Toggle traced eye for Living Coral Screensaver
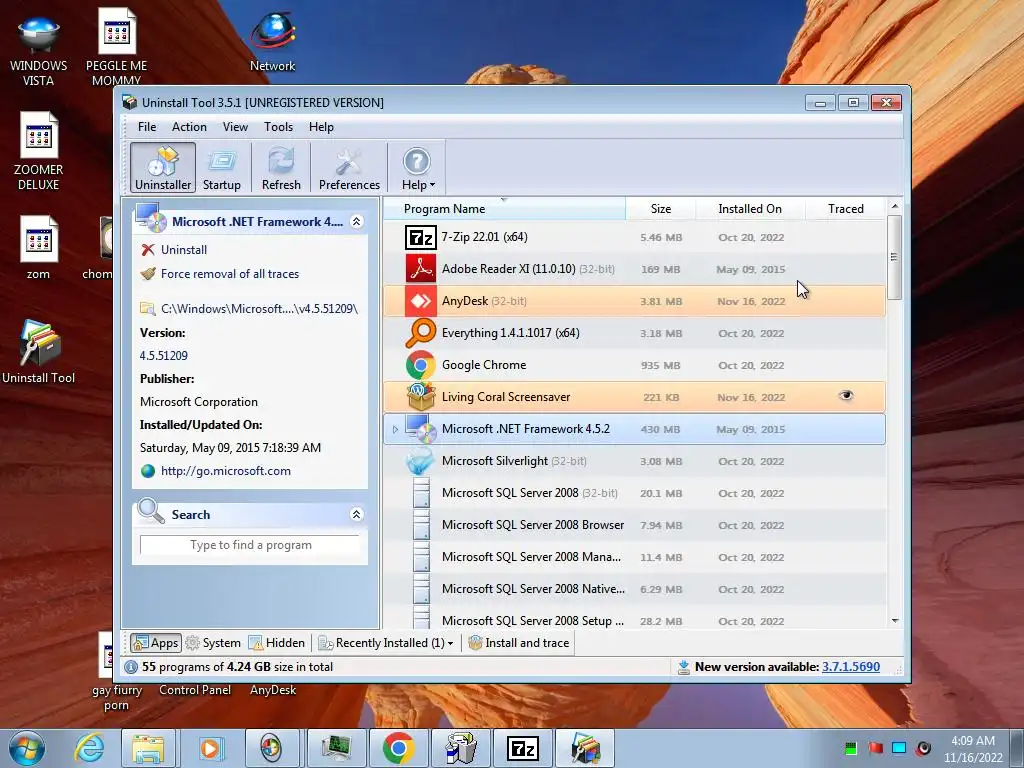 tap(846, 396)
